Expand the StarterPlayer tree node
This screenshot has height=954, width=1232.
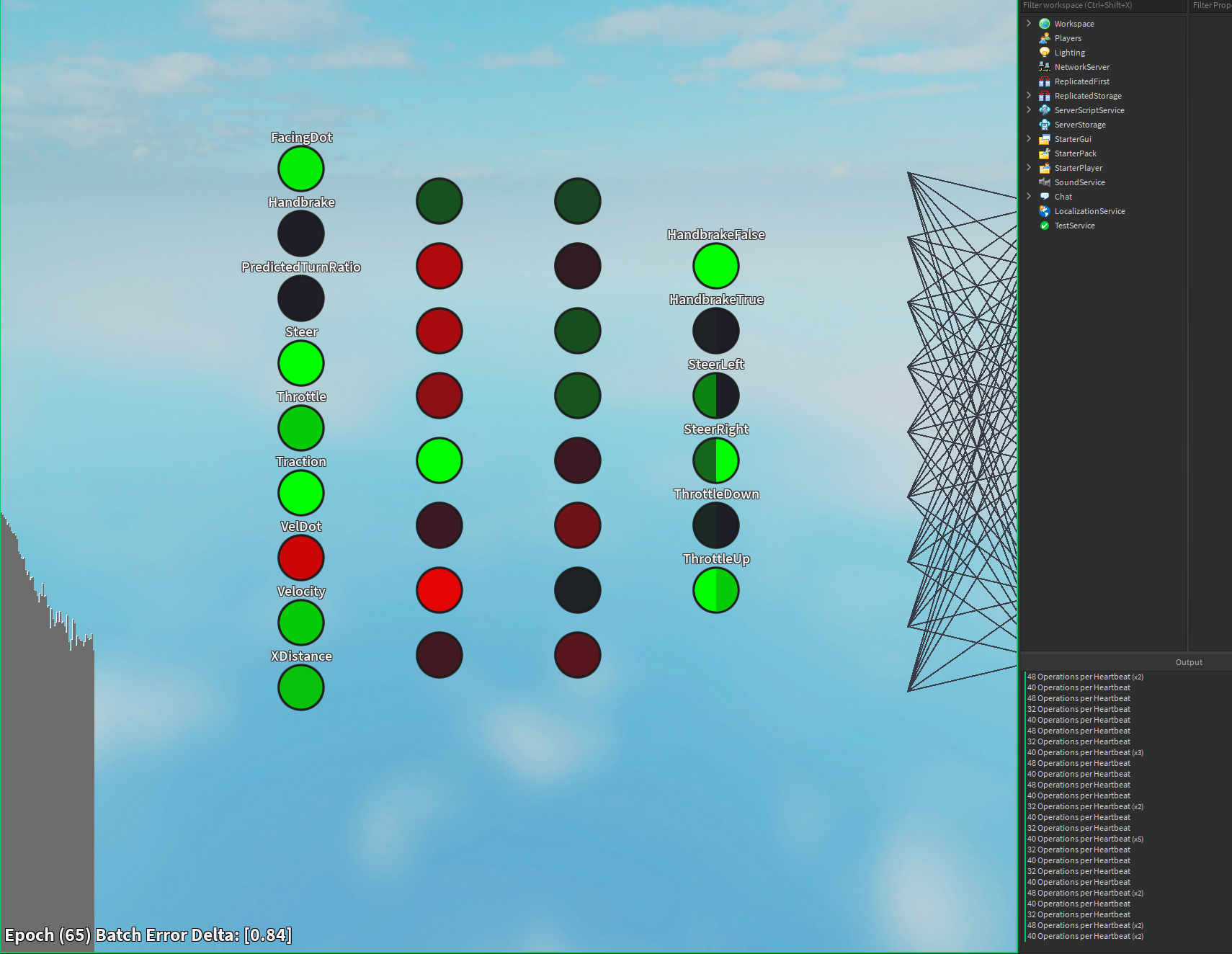point(1029,168)
